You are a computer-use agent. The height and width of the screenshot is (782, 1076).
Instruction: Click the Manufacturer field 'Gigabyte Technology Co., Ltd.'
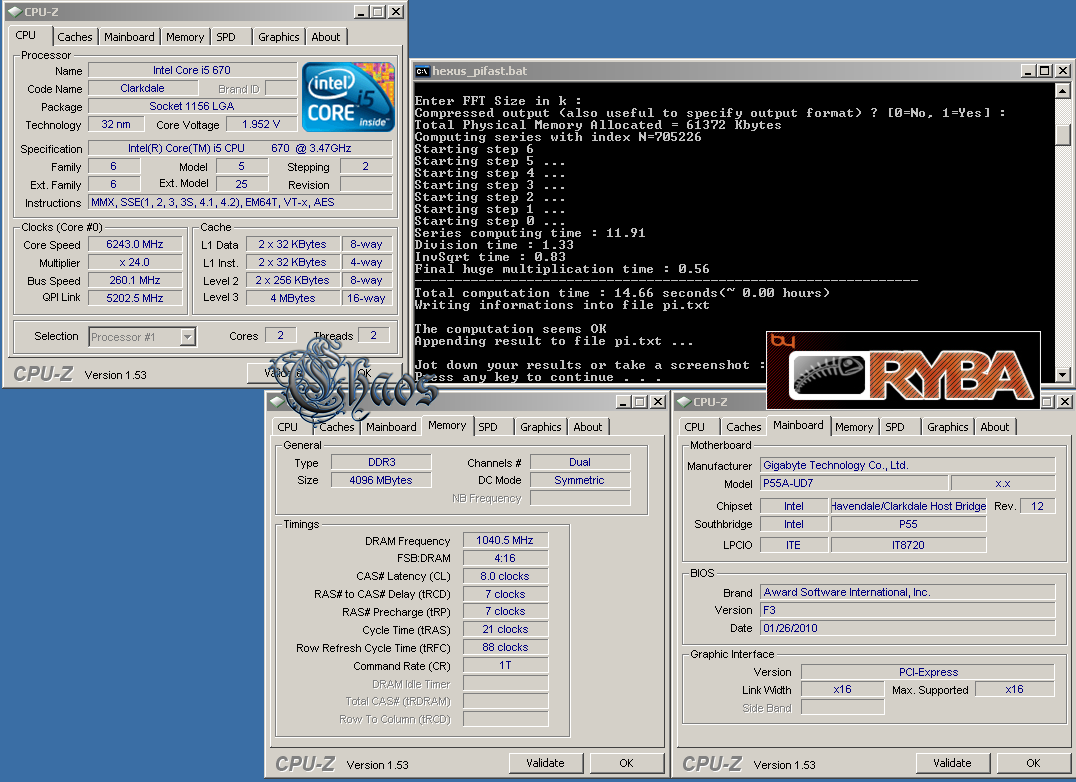click(x=907, y=465)
